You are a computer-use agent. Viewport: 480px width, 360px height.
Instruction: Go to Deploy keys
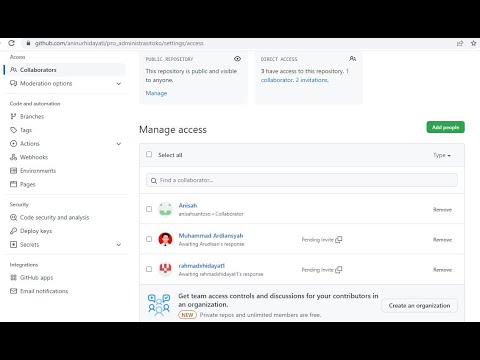pos(36,231)
